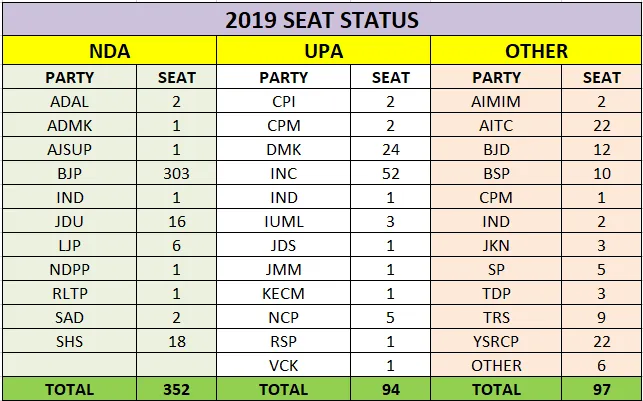Click the AIMIM party cell
643x401 pixels.
(x=497, y=101)
